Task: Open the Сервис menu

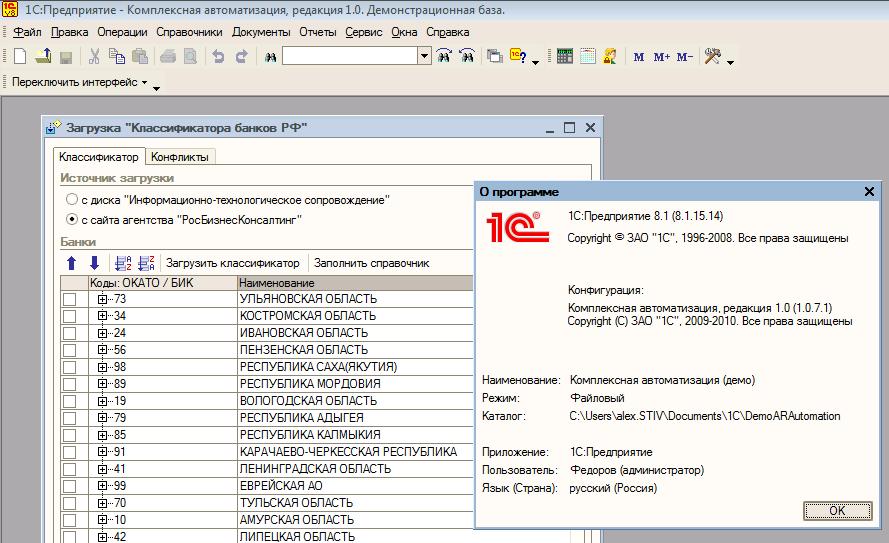Action: (x=363, y=32)
